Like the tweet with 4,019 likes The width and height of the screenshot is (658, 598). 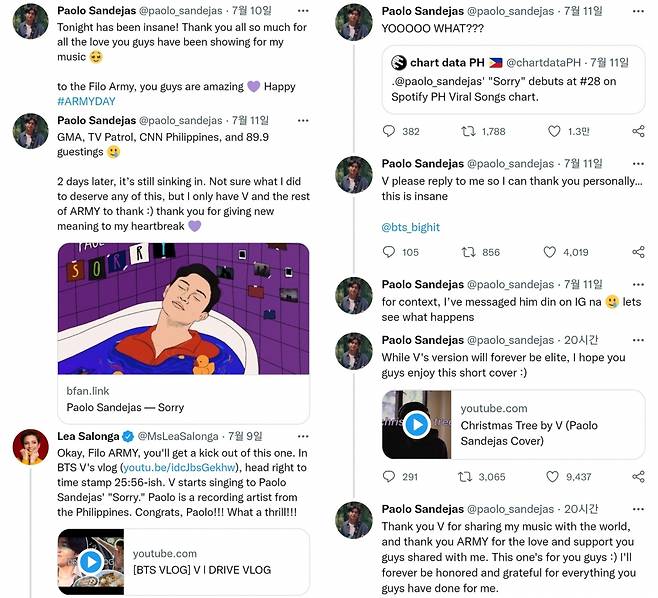(554, 252)
